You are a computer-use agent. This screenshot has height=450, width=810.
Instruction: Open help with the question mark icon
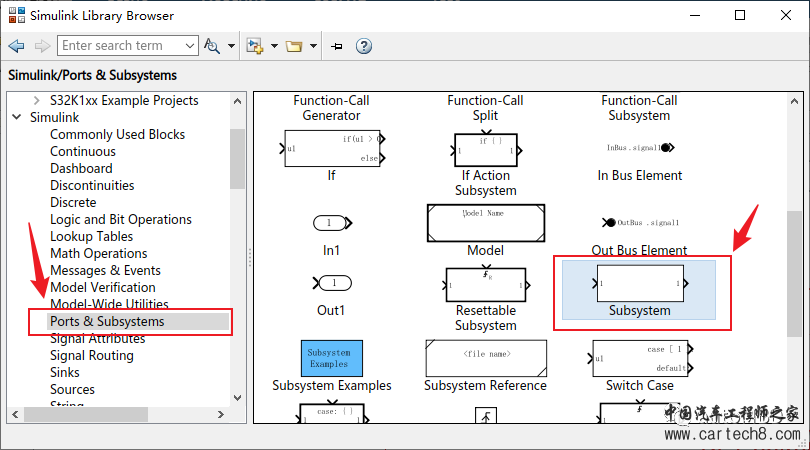coord(364,46)
